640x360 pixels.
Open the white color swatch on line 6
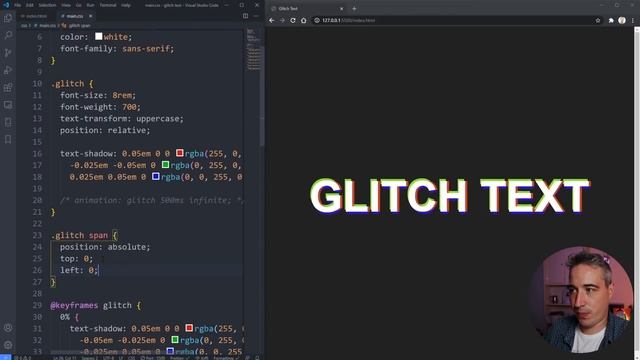point(98,36)
